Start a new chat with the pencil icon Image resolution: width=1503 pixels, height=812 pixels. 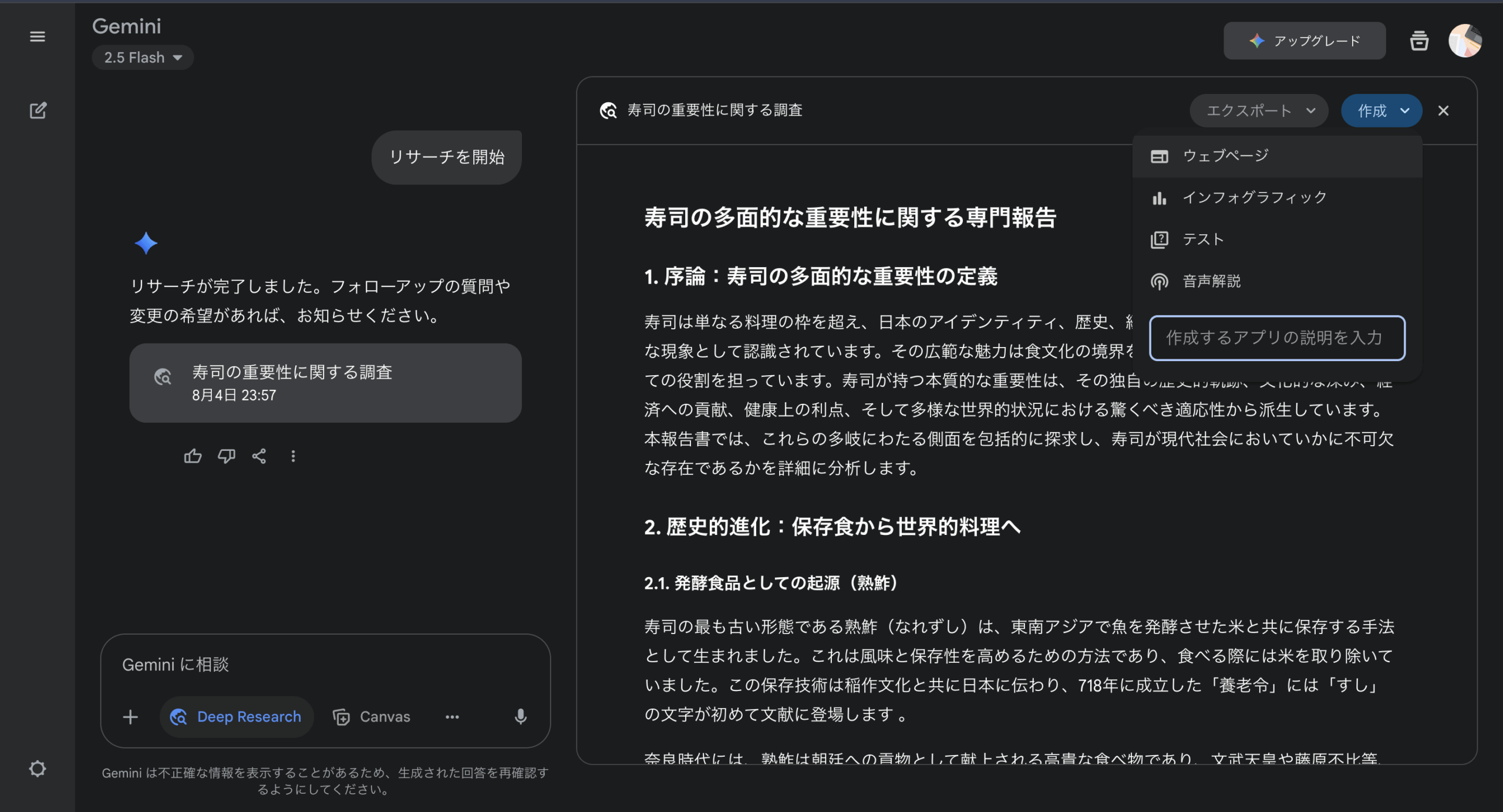tap(38, 110)
